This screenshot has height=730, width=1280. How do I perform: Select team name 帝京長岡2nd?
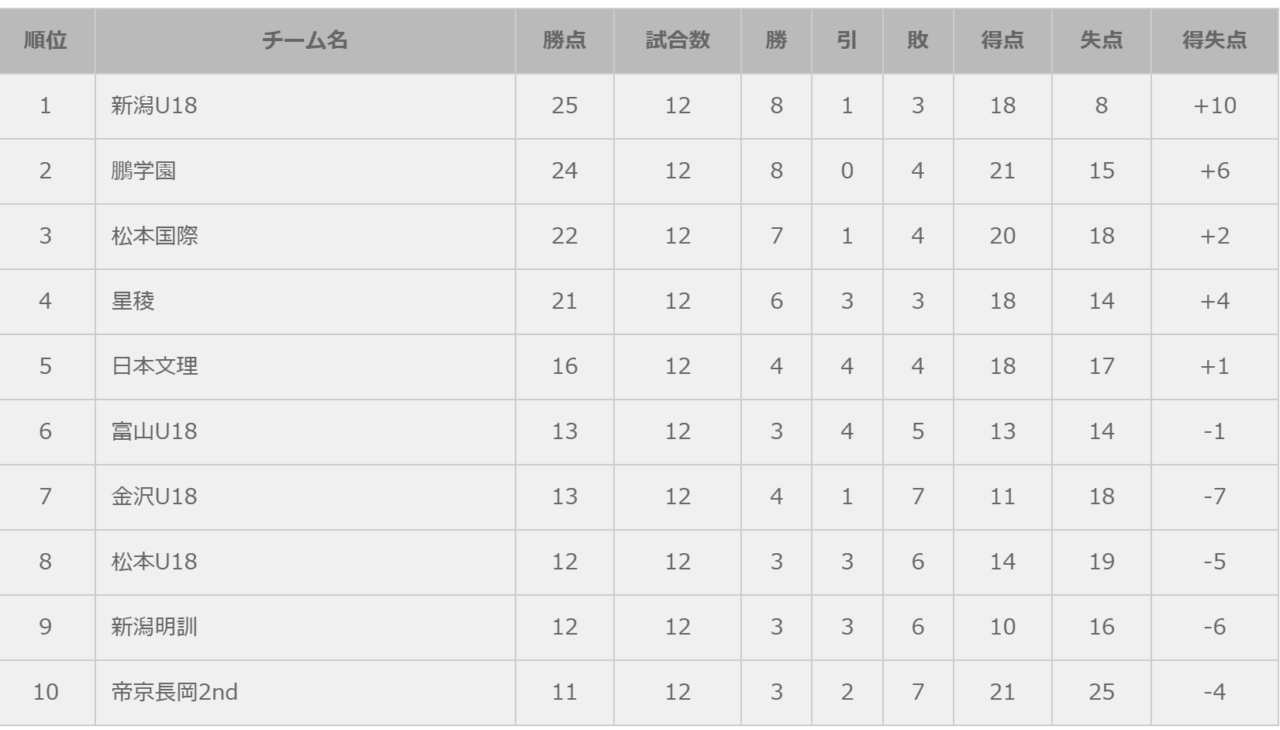point(174,691)
